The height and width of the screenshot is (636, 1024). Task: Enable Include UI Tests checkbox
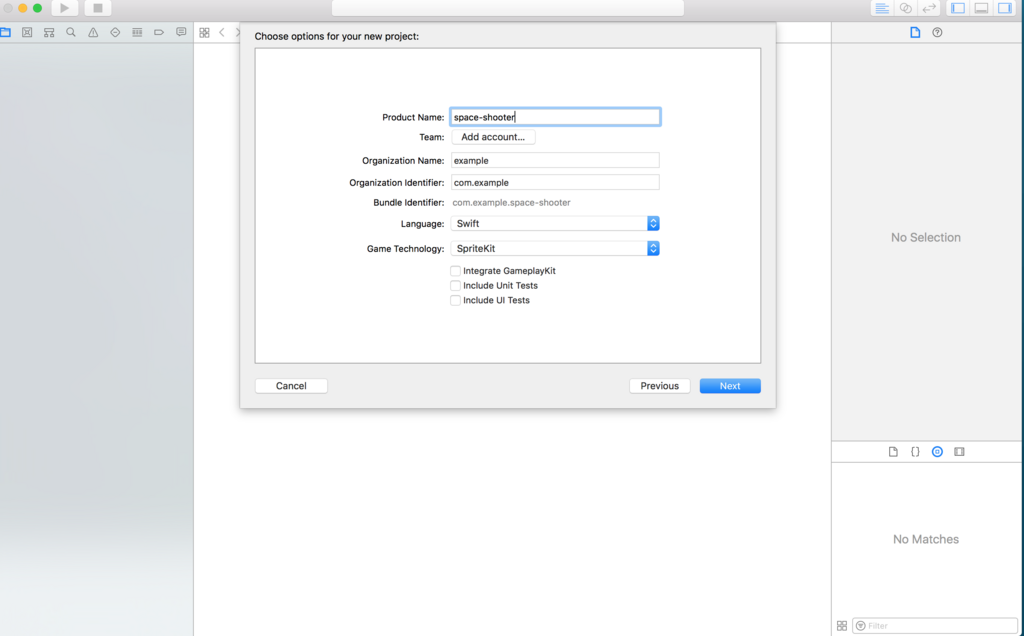point(455,300)
